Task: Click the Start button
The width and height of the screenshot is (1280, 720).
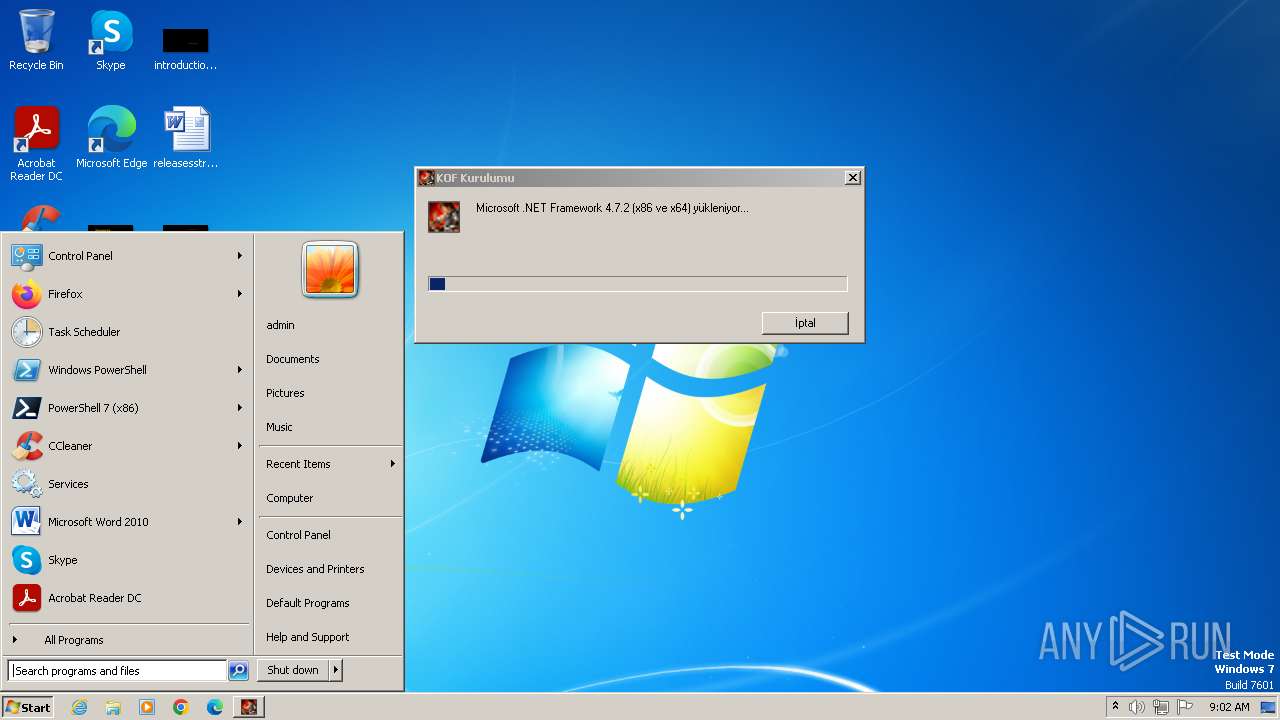Action: 28,707
